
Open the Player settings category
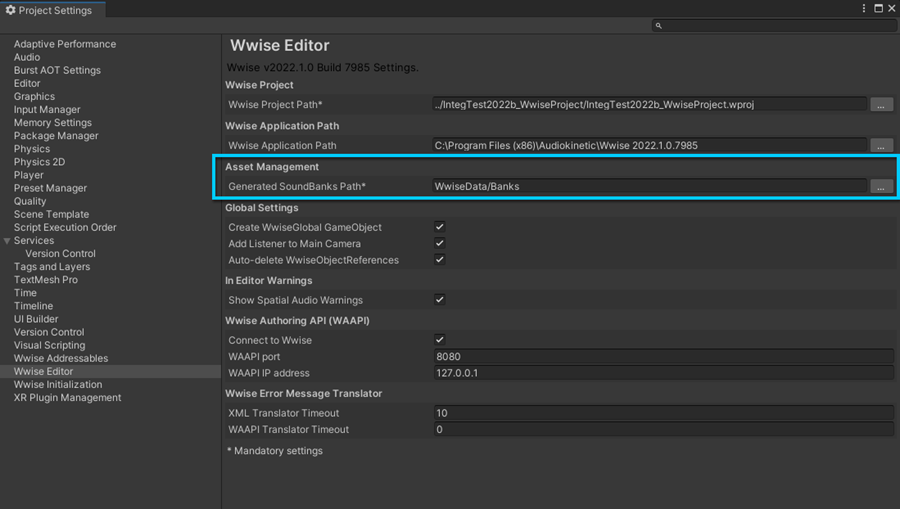(x=29, y=175)
